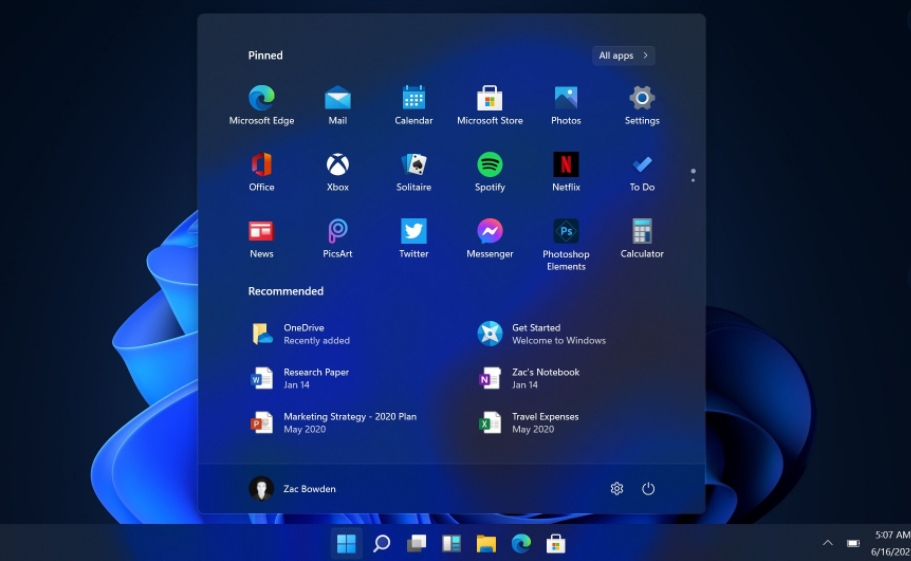Open Photoshop Elements
911x561 pixels.
[x=566, y=244]
